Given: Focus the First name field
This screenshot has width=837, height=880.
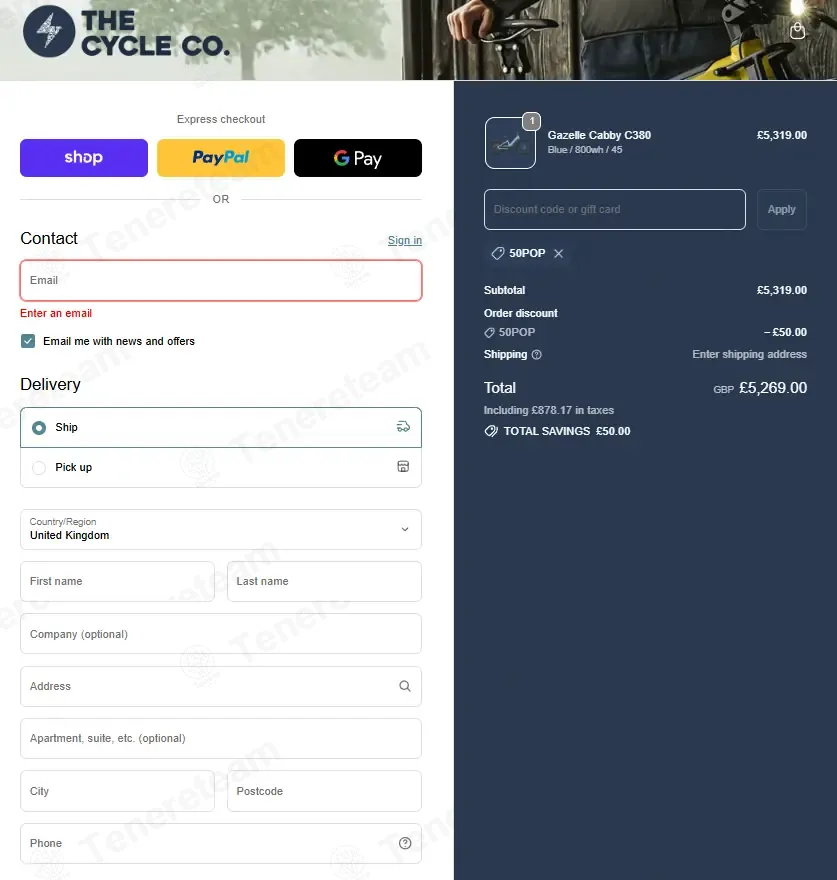Looking at the screenshot, I should click(x=117, y=581).
